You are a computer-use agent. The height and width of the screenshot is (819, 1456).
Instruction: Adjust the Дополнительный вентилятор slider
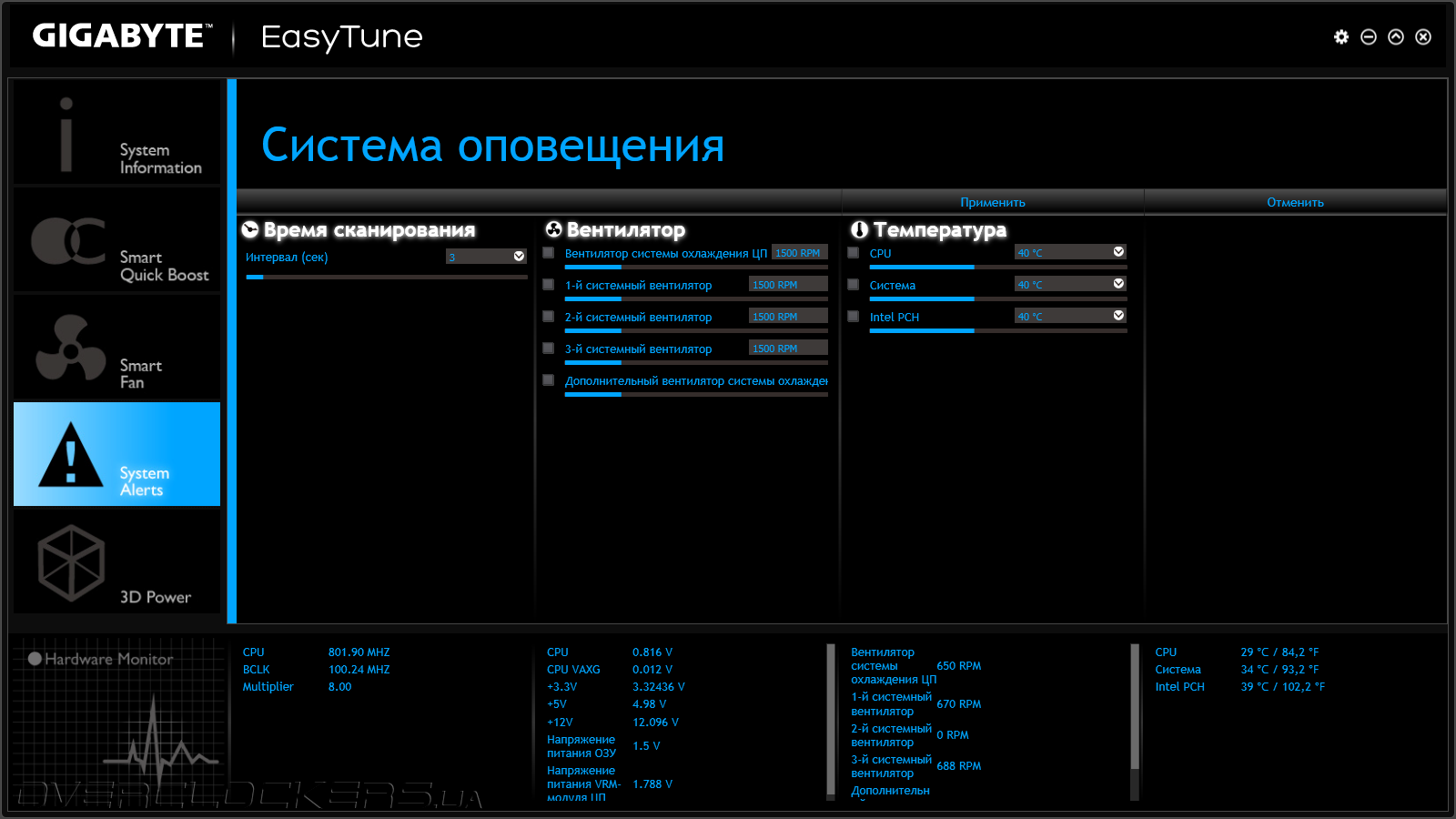696,395
